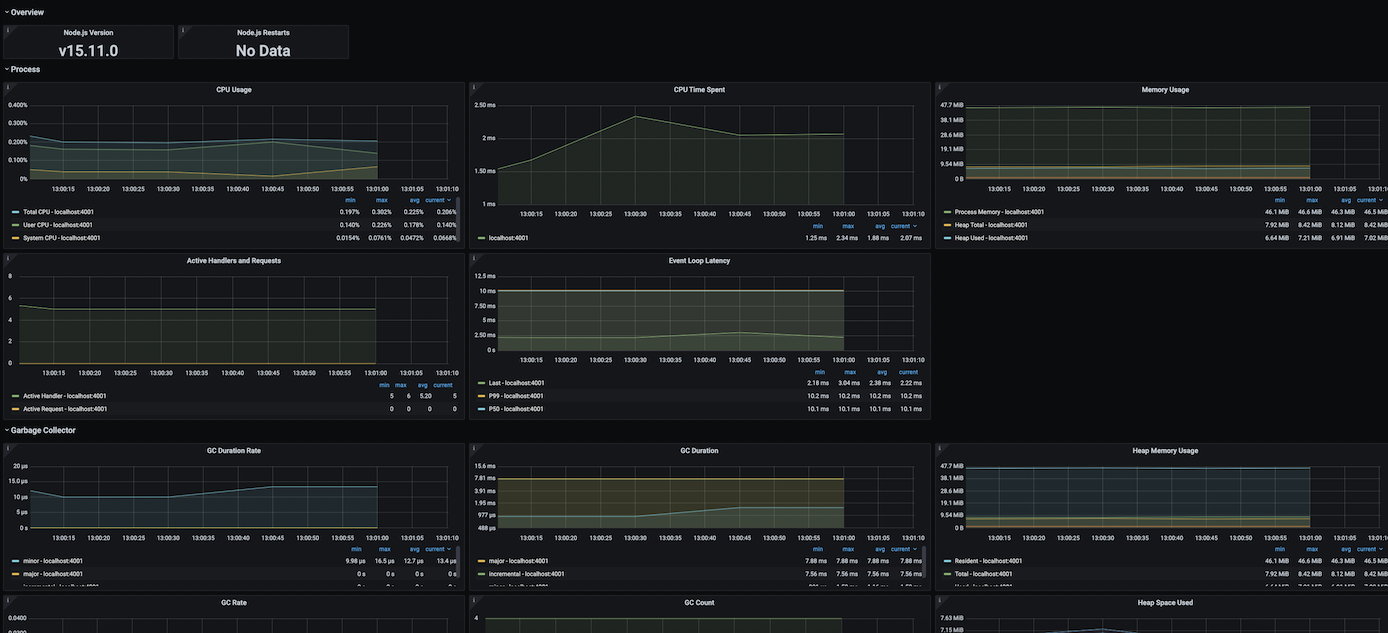Click info icon on Memory Usage panel

[x=940, y=87]
